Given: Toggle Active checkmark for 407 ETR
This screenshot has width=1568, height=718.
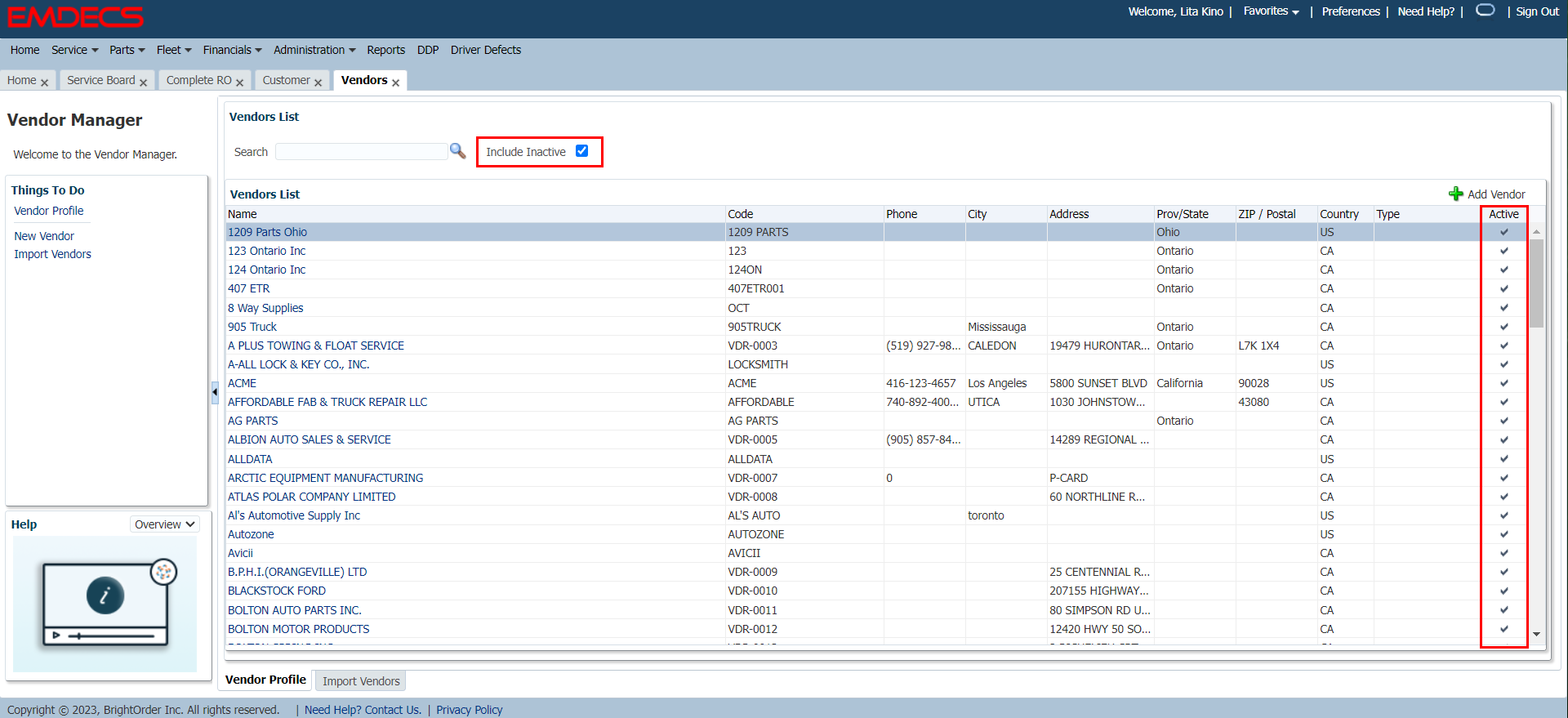Looking at the screenshot, I should pos(1503,288).
